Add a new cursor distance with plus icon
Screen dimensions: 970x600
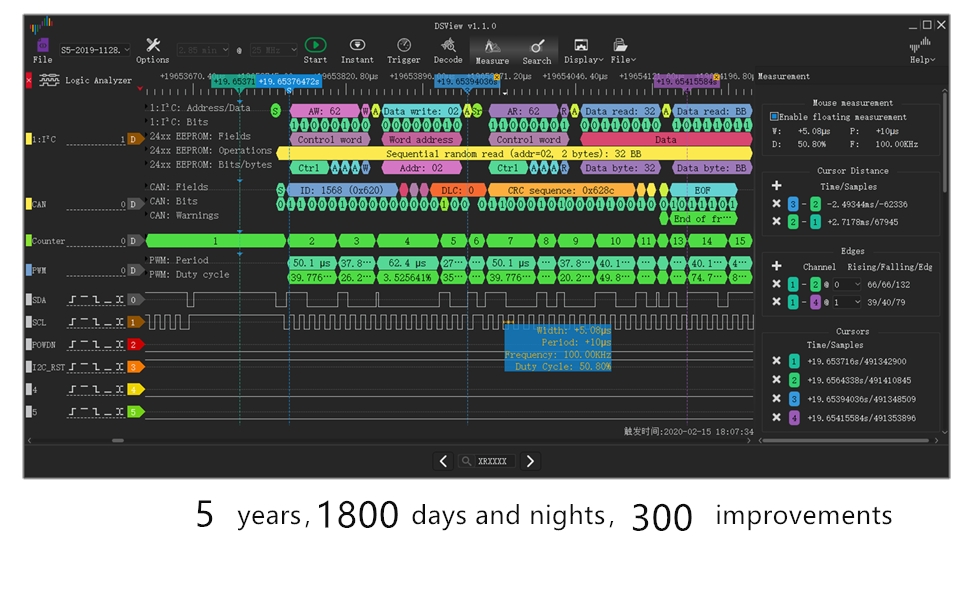pos(777,185)
